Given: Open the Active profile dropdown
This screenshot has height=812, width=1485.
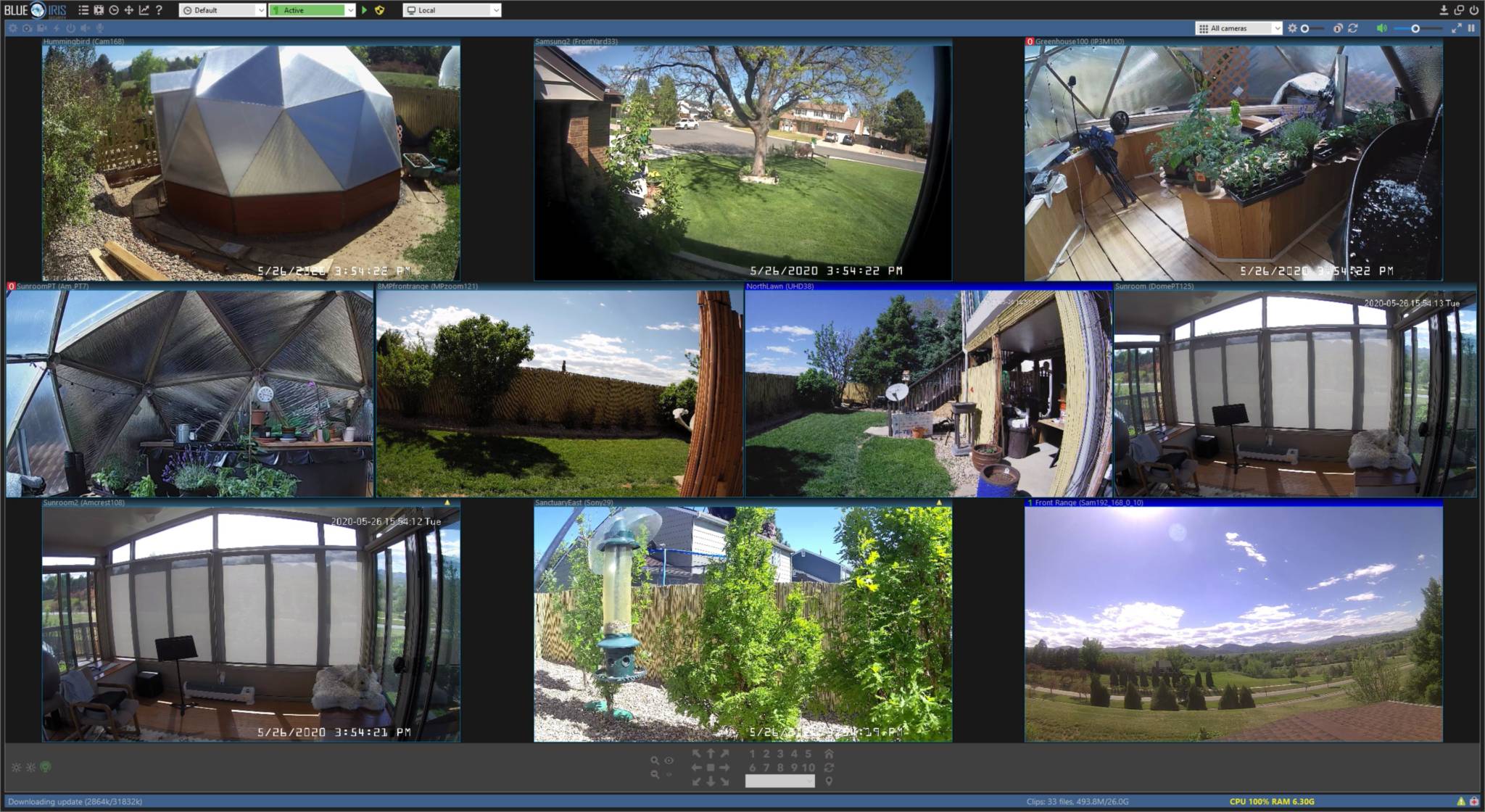Looking at the screenshot, I should [x=350, y=10].
